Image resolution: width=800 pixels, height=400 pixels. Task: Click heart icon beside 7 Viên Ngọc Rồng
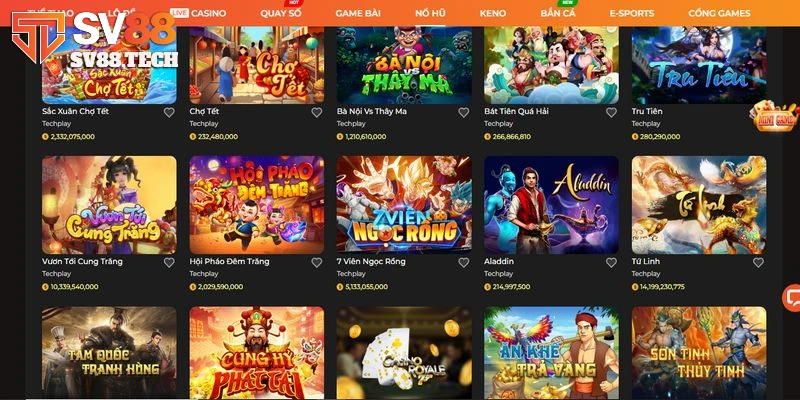tap(463, 262)
